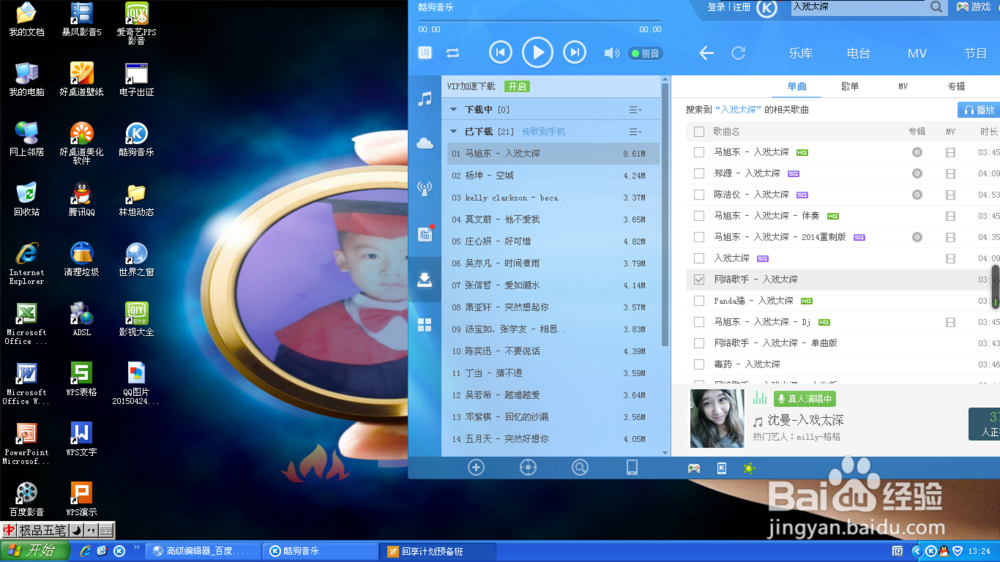Open the apps grid sidebar icon
Viewport: 1000px width, 562px height.
click(x=425, y=325)
